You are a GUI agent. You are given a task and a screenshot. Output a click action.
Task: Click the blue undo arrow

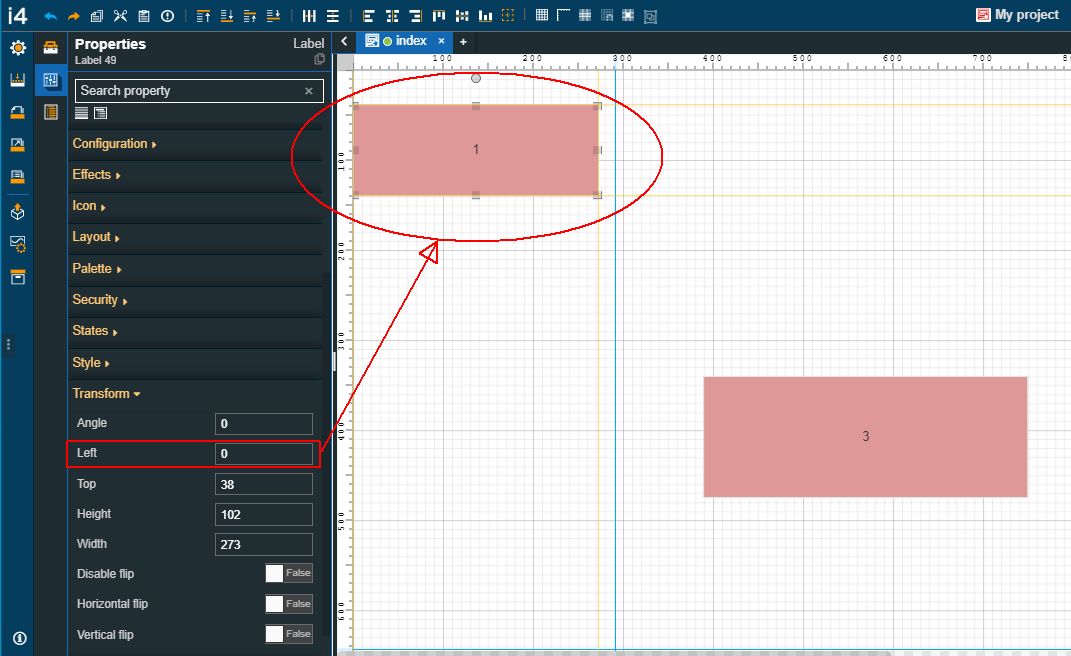point(50,16)
